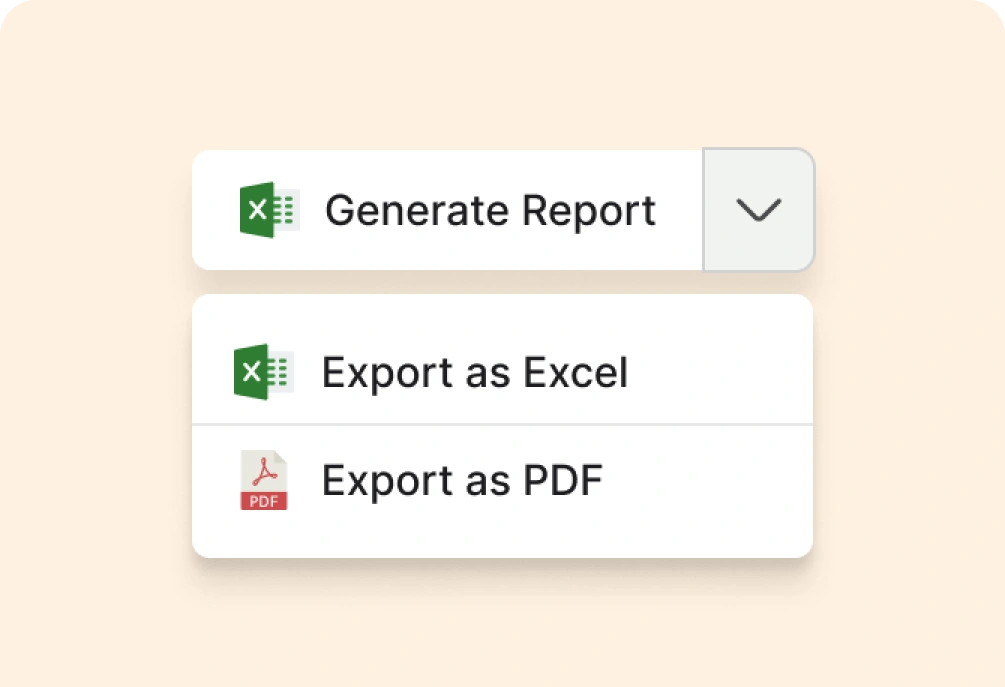Click the chevron arrow next to Generate Report

758,210
